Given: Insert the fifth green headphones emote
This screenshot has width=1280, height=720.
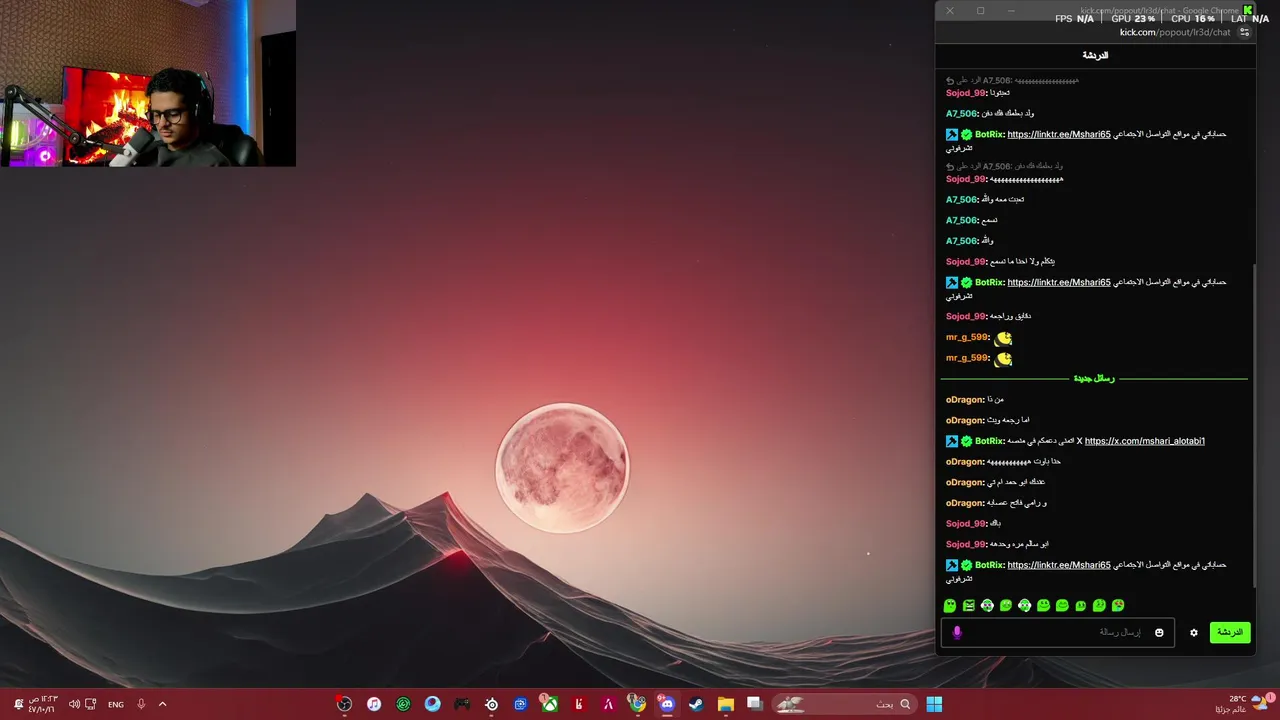Looking at the screenshot, I should [x=1024, y=605].
